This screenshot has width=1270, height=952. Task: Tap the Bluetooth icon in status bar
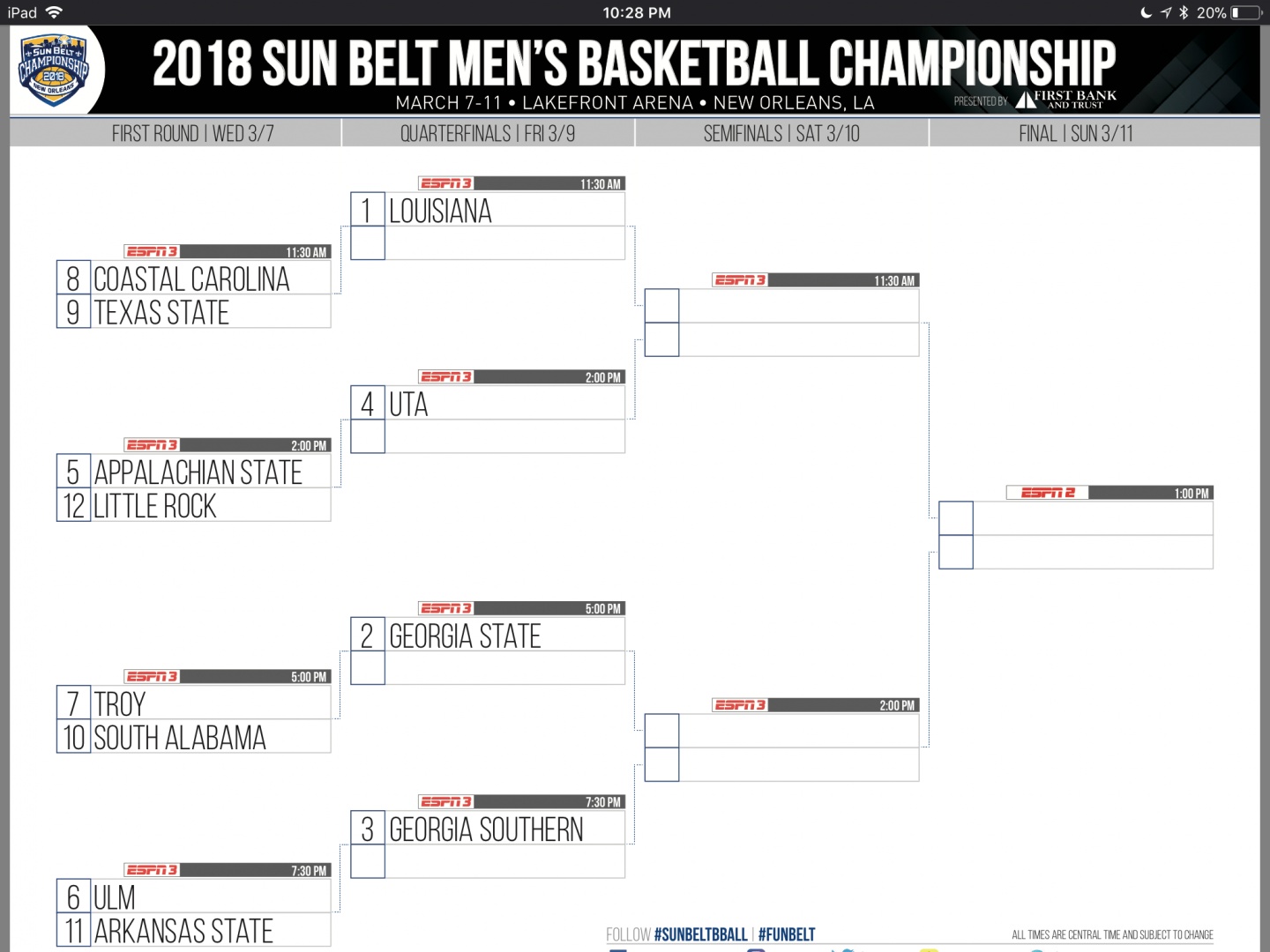(x=1184, y=12)
